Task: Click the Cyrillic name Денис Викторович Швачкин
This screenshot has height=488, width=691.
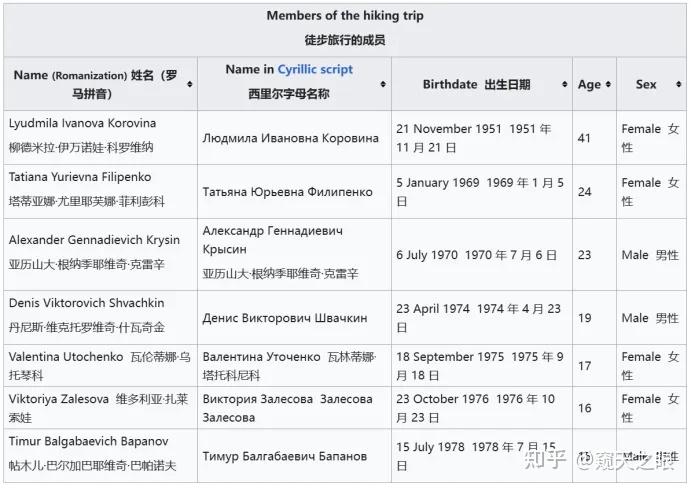Action: 284,318
